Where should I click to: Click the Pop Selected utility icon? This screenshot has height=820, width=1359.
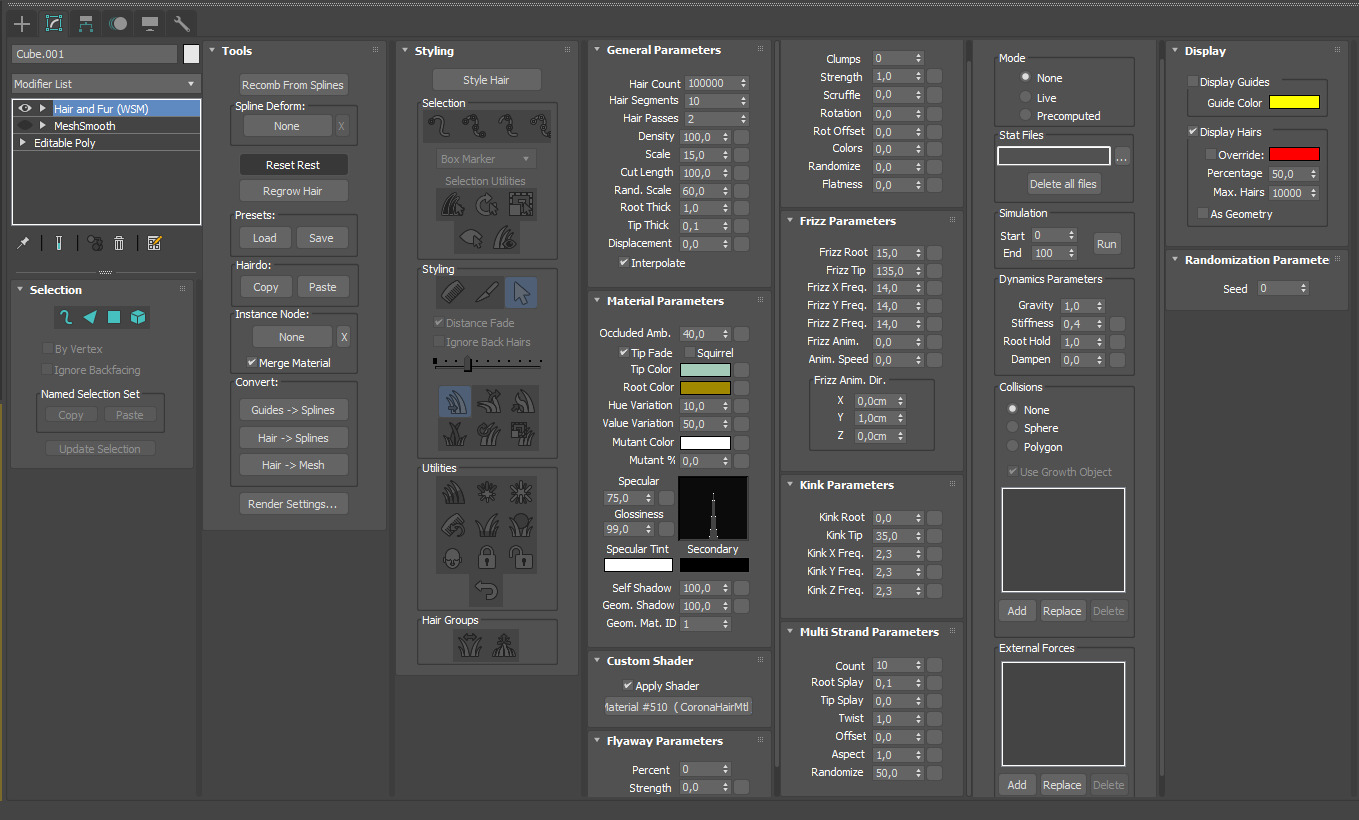point(487,492)
